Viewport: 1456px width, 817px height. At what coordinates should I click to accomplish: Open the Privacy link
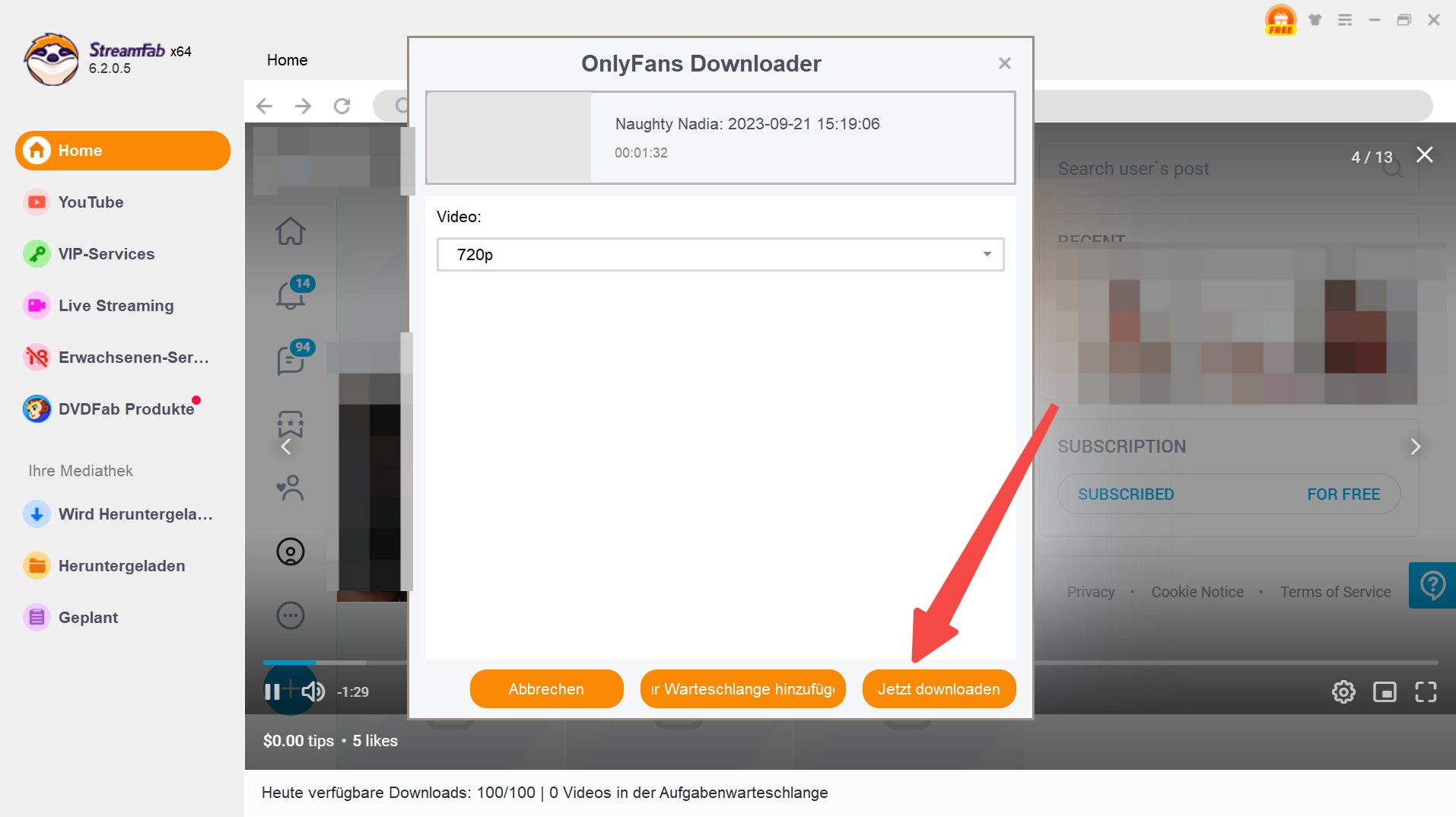1091,592
